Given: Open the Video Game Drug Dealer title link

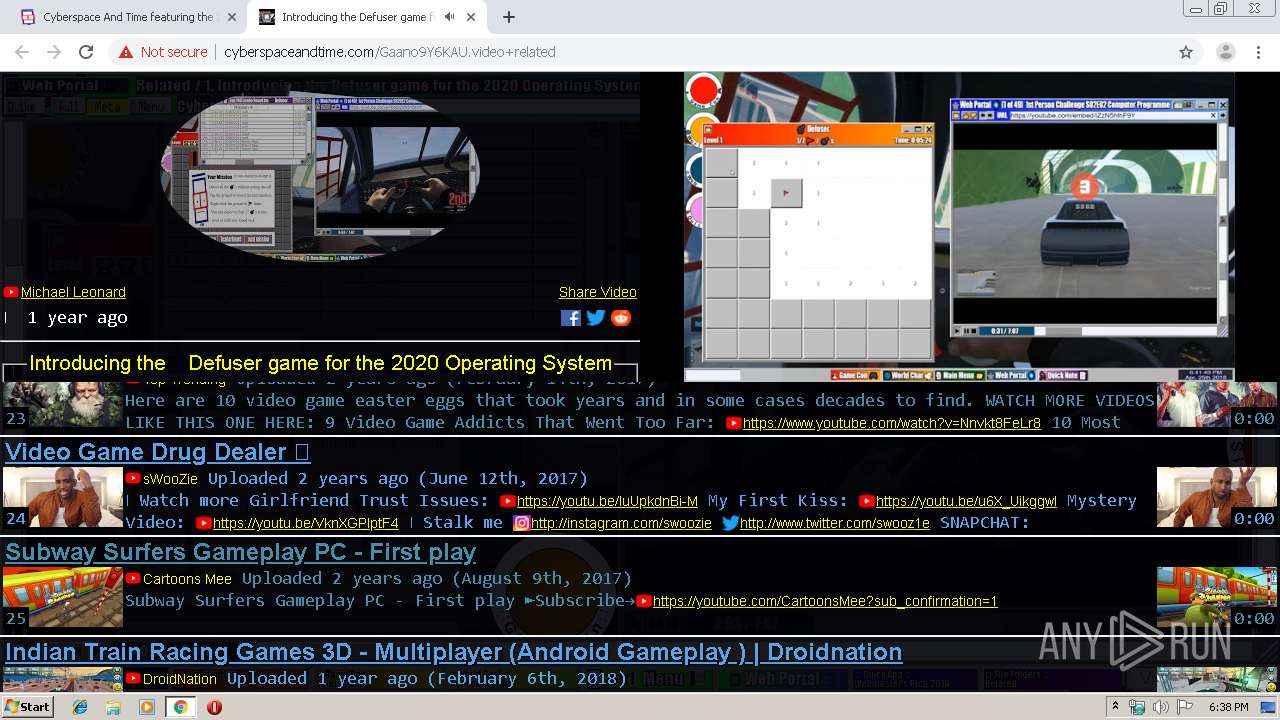Looking at the screenshot, I should 157,452.
